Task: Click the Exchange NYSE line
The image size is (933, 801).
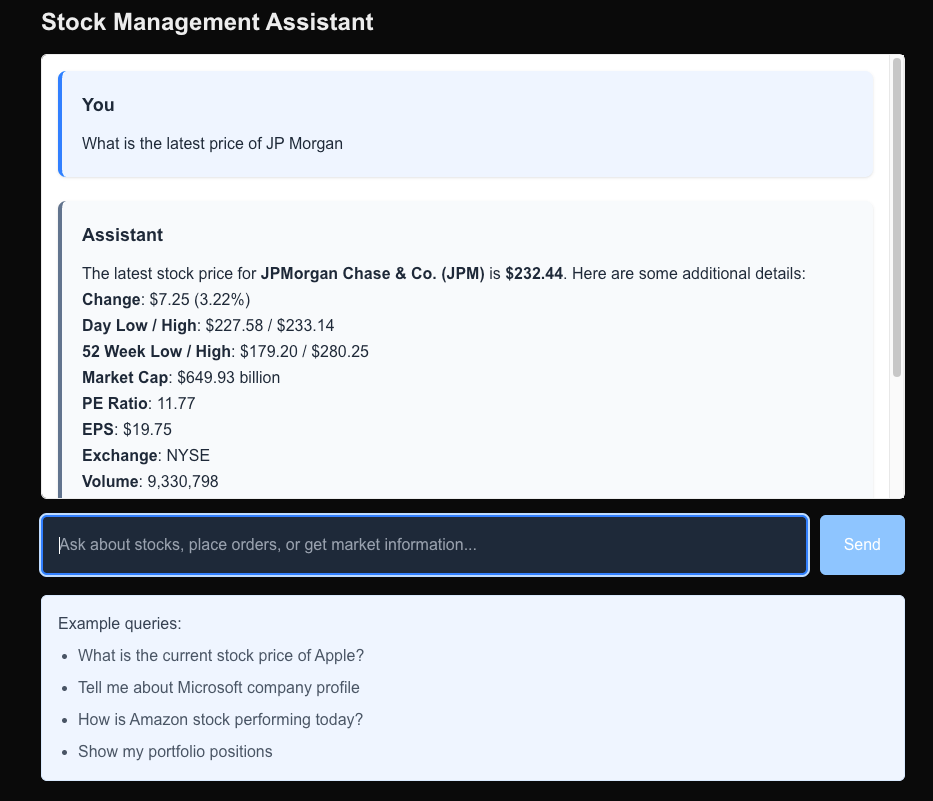Action: coord(146,456)
